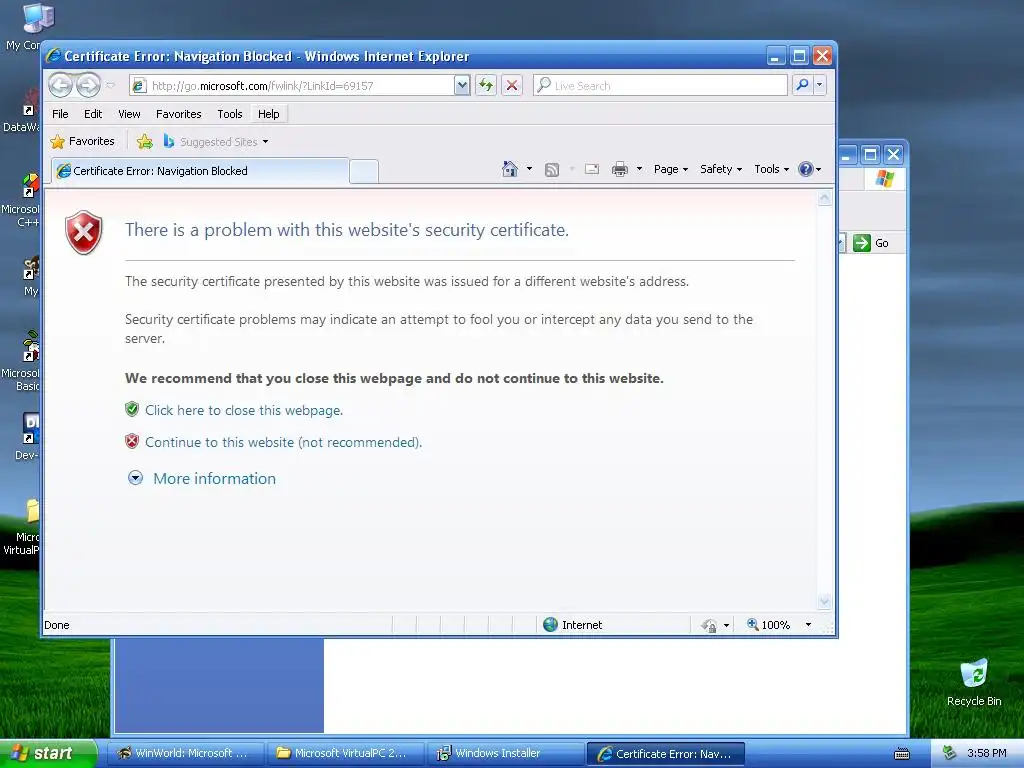Expand zoom level dropdown arrow

[808, 625]
